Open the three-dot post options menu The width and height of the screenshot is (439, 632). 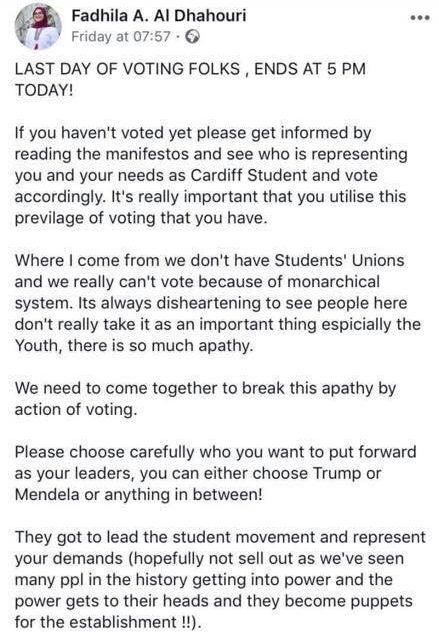point(420,18)
